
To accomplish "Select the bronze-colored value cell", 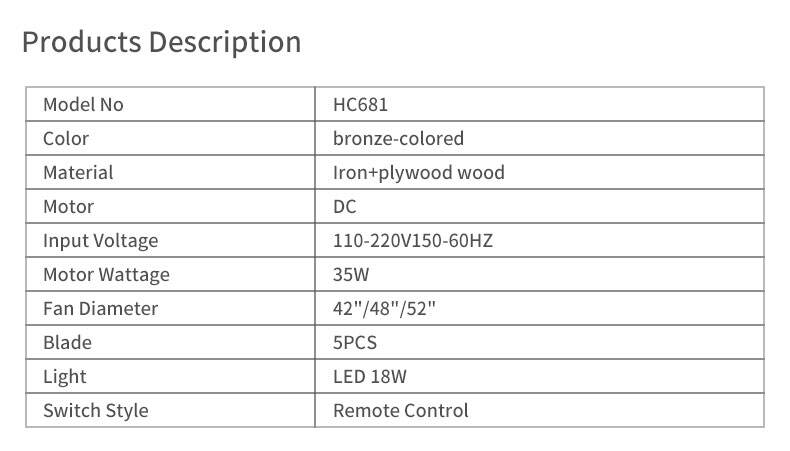I will click(398, 139).
